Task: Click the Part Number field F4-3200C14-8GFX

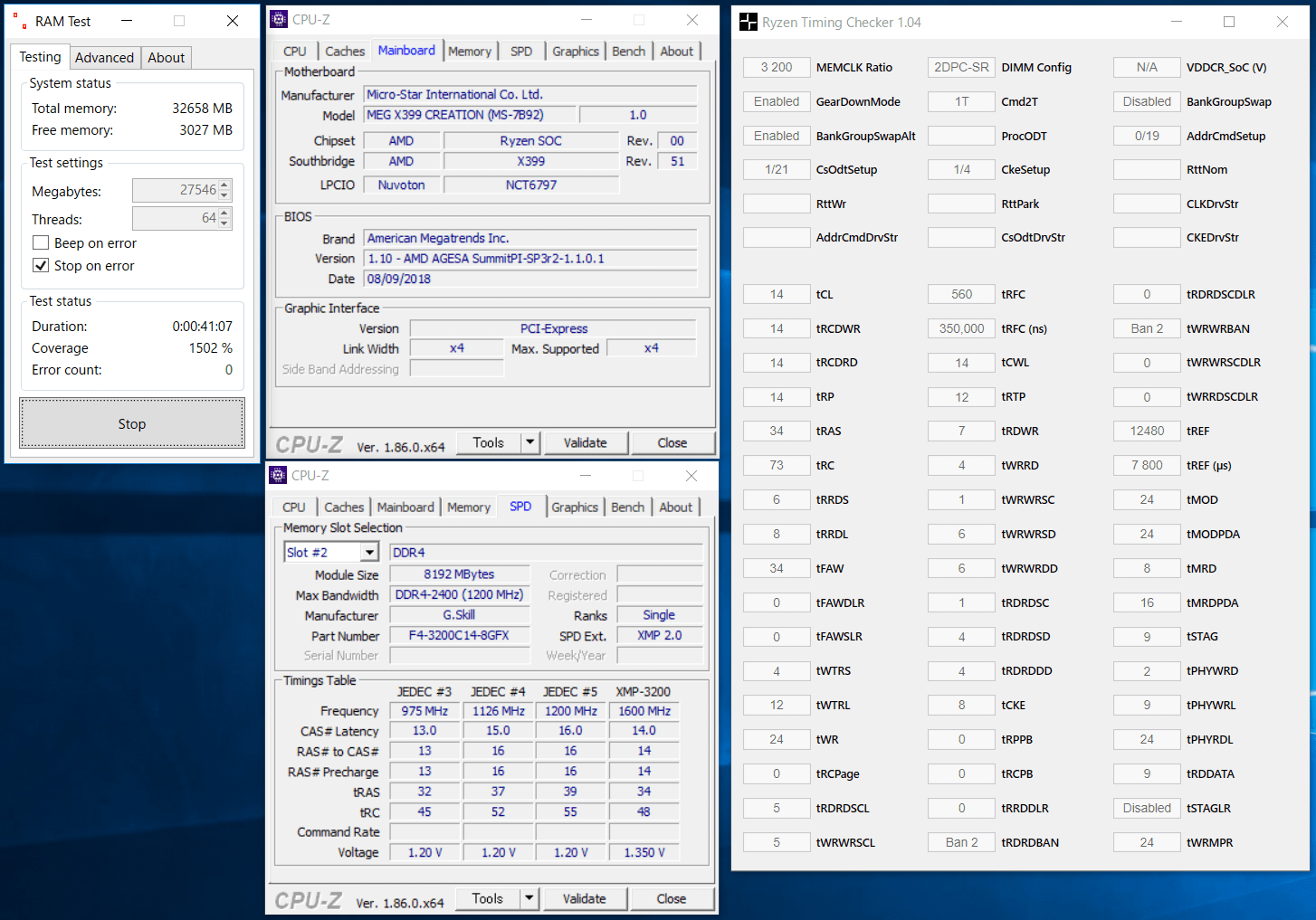Action: coord(459,635)
